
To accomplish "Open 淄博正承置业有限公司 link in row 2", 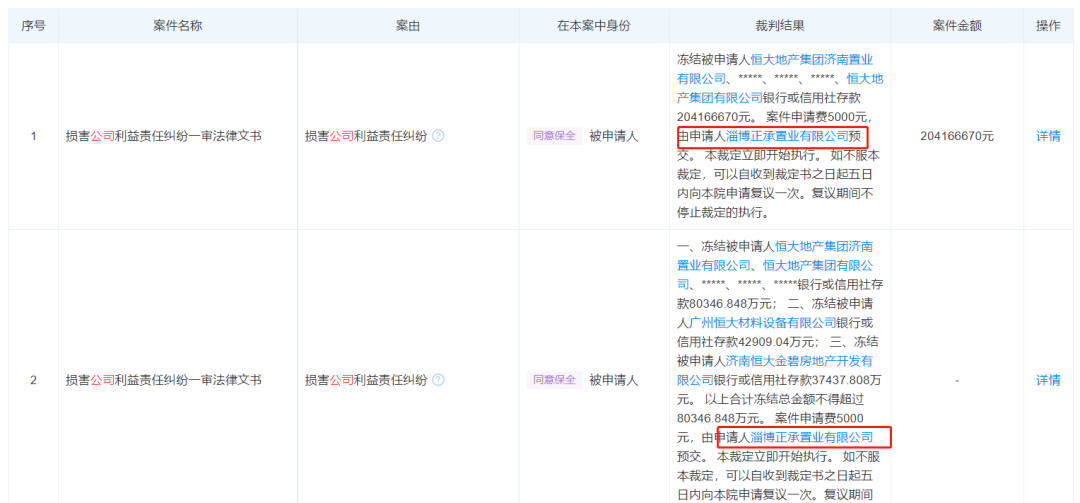I will [811, 437].
